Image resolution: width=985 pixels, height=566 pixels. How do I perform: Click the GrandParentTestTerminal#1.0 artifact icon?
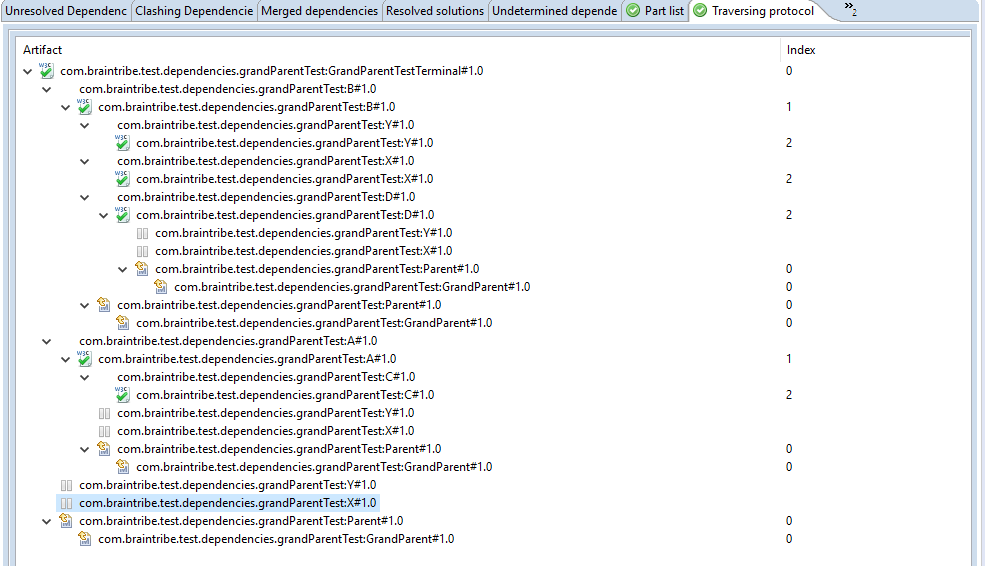46,71
